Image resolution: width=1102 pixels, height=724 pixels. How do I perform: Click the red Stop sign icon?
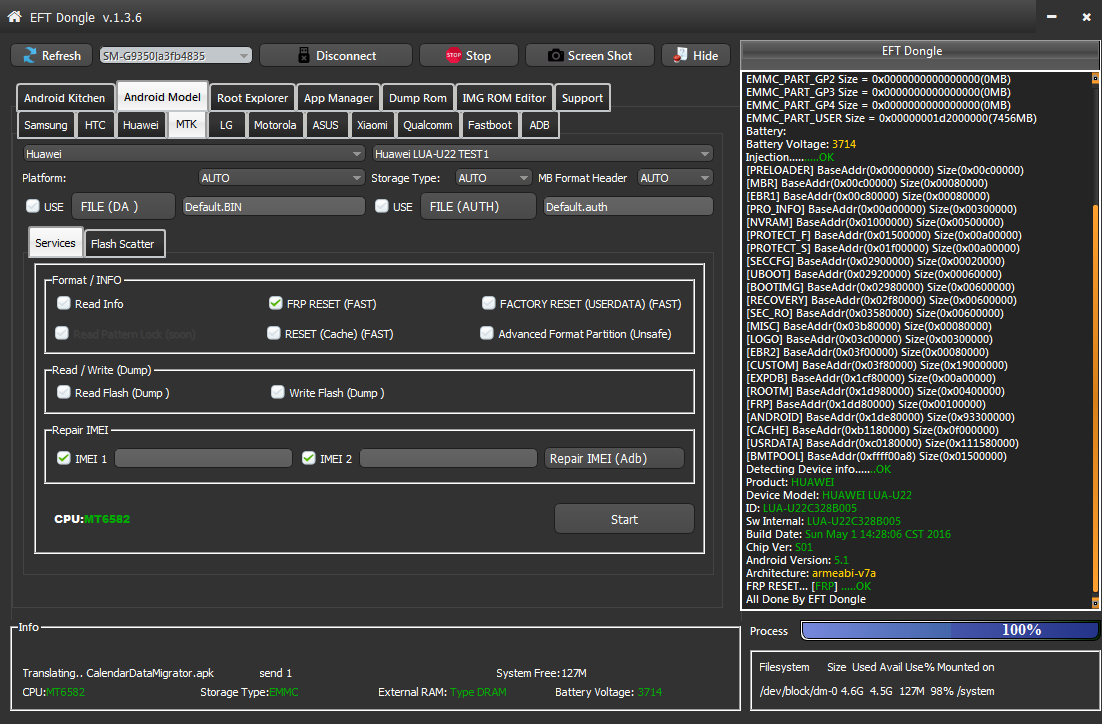(453, 56)
